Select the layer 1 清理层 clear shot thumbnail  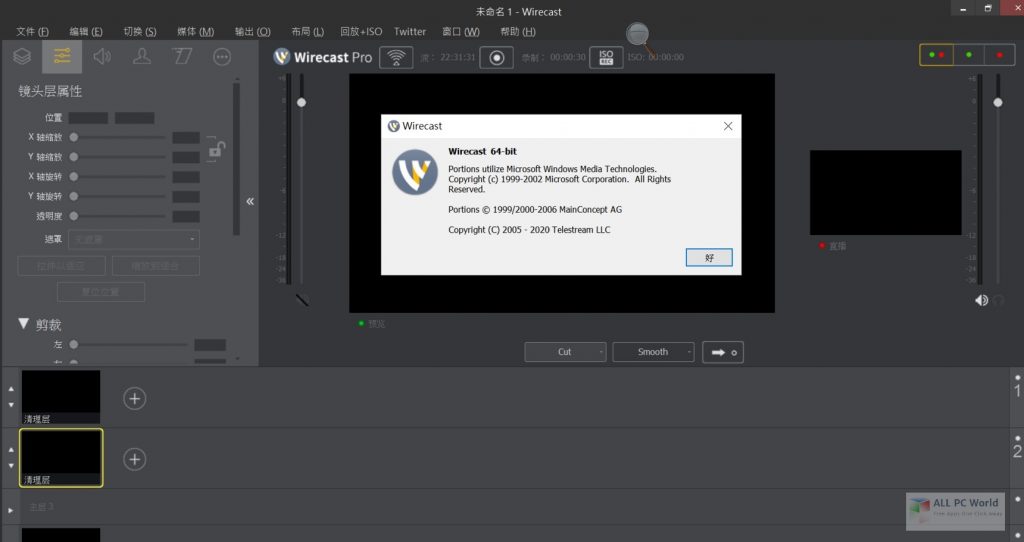(x=61, y=398)
